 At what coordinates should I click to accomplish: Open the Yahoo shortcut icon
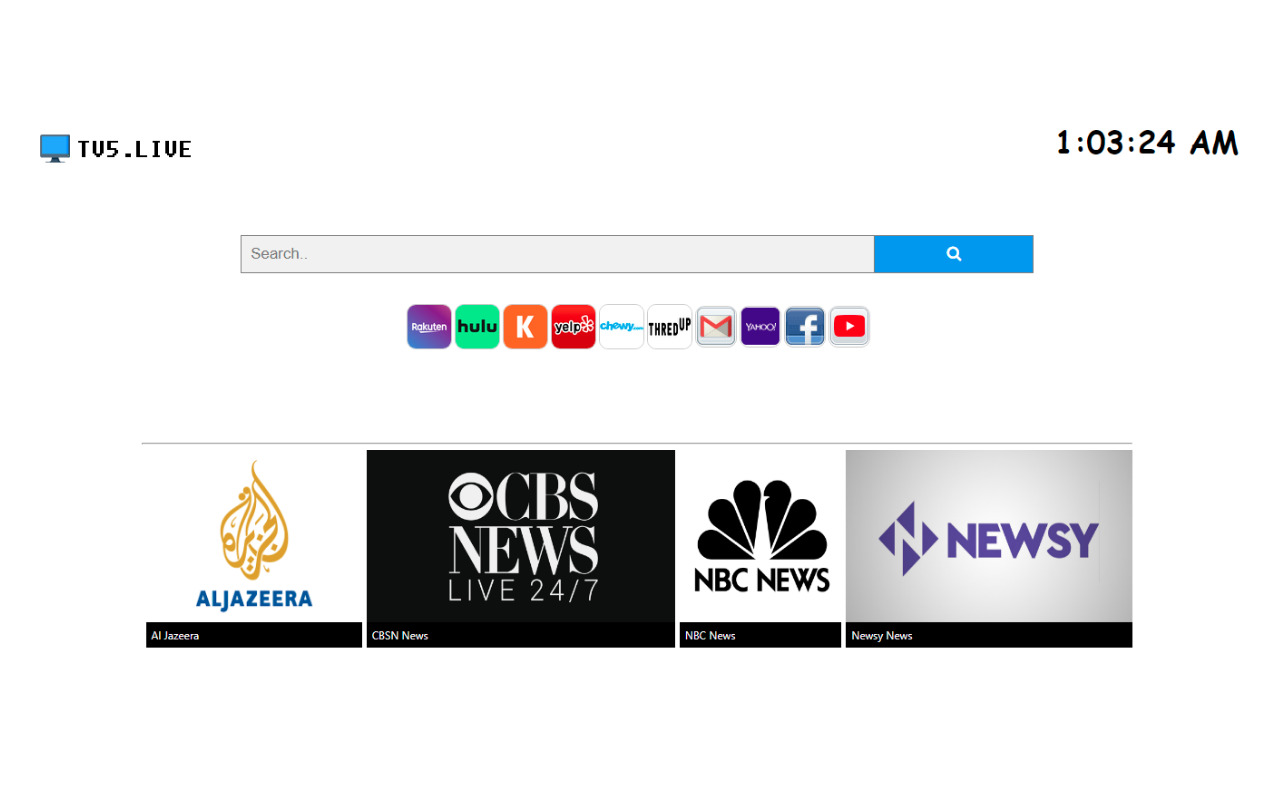pyautogui.click(x=760, y=327)
